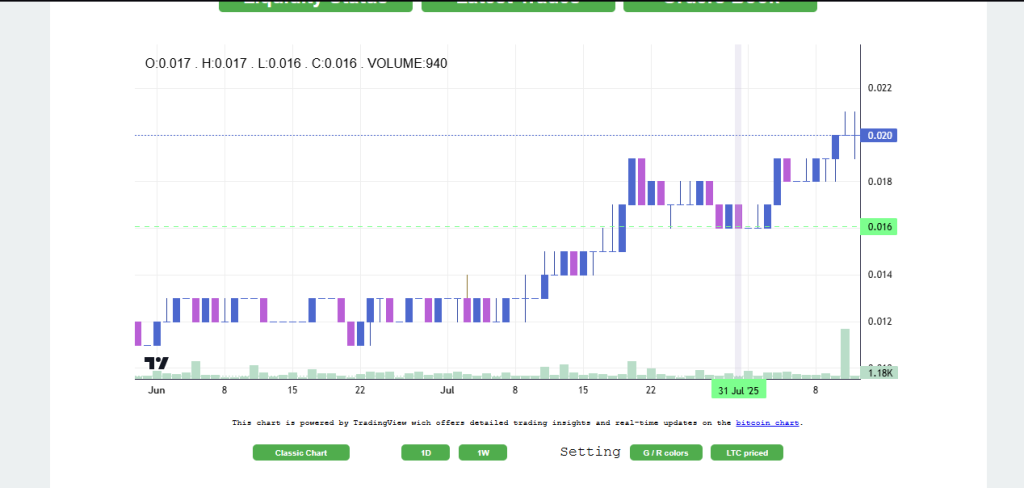Toggle the G / R colors setting

click(x=666, y=453)
